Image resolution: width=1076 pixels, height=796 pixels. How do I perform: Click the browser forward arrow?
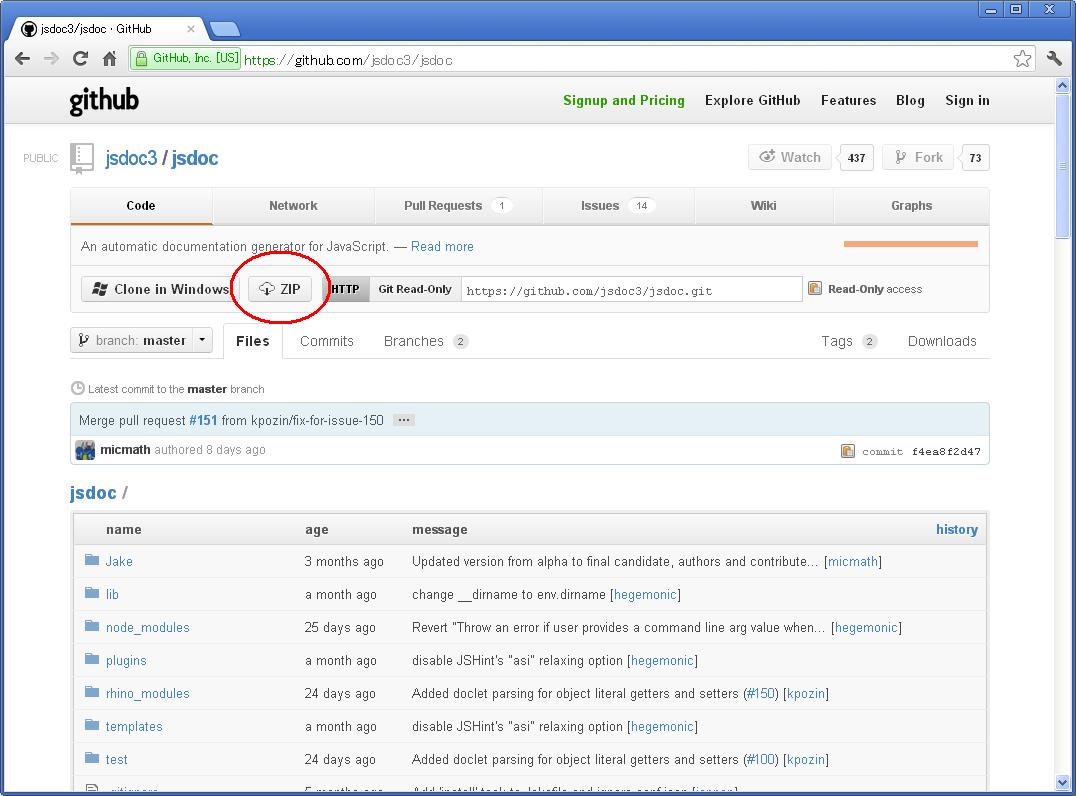pos(51,59)
